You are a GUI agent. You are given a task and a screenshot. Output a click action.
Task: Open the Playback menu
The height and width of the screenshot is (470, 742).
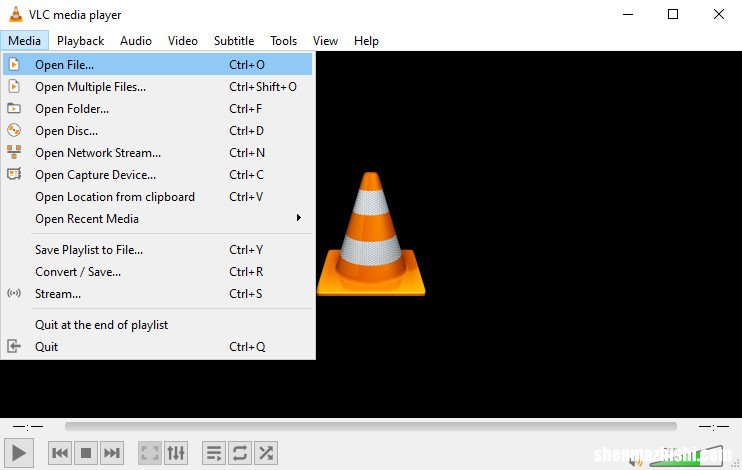pos(80,41)
